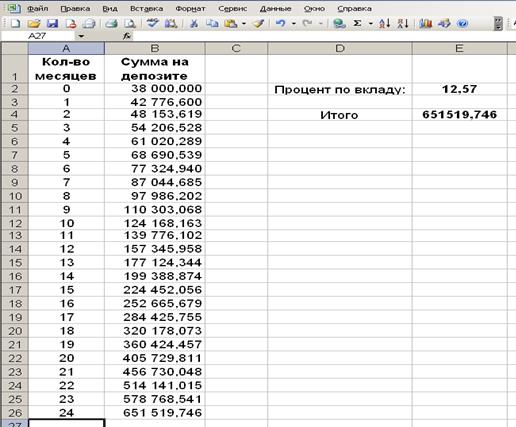Open the Данные menu
This screenshot has height=427, width=516.
[275, 9]
